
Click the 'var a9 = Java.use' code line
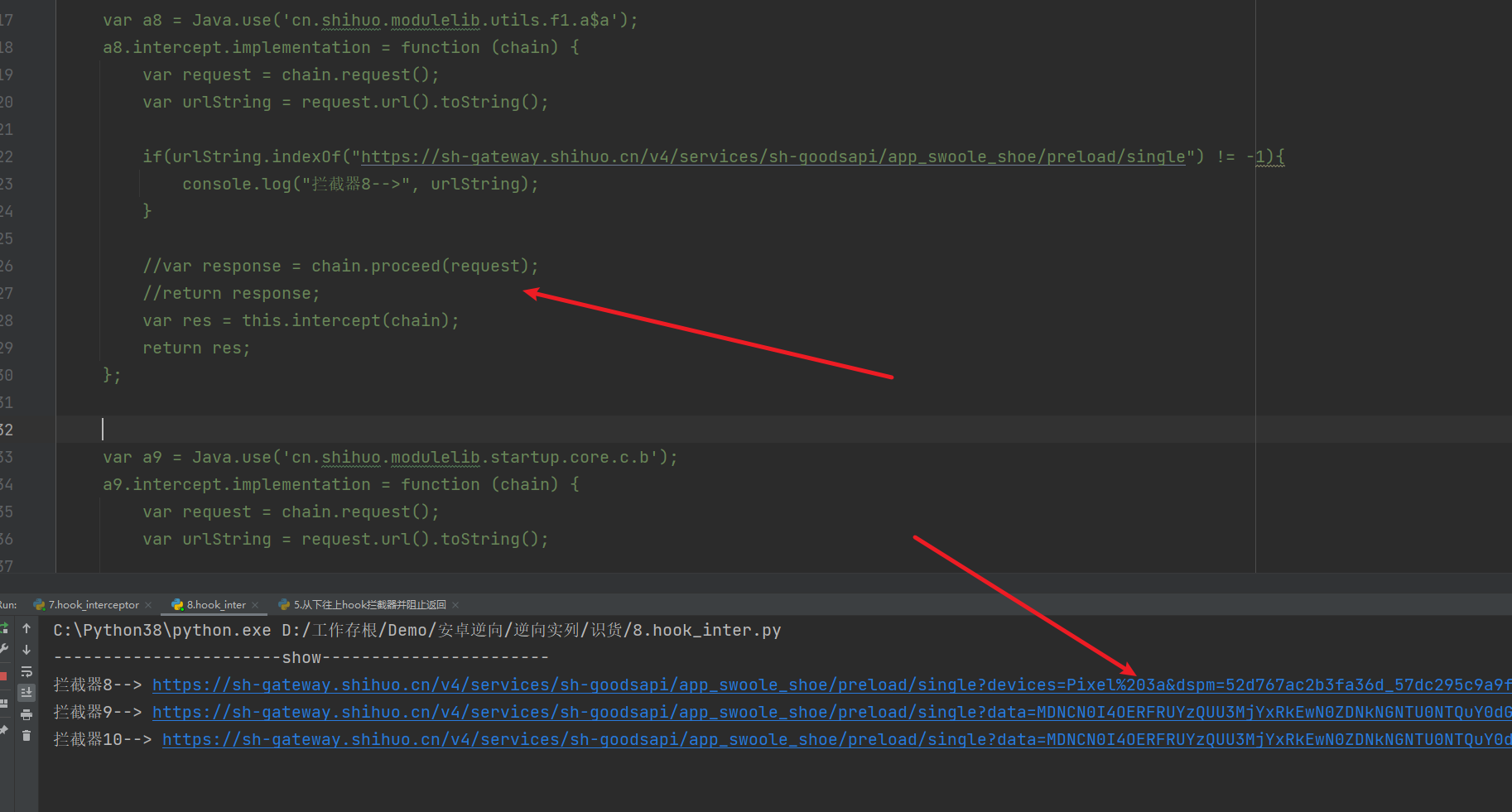390,457
